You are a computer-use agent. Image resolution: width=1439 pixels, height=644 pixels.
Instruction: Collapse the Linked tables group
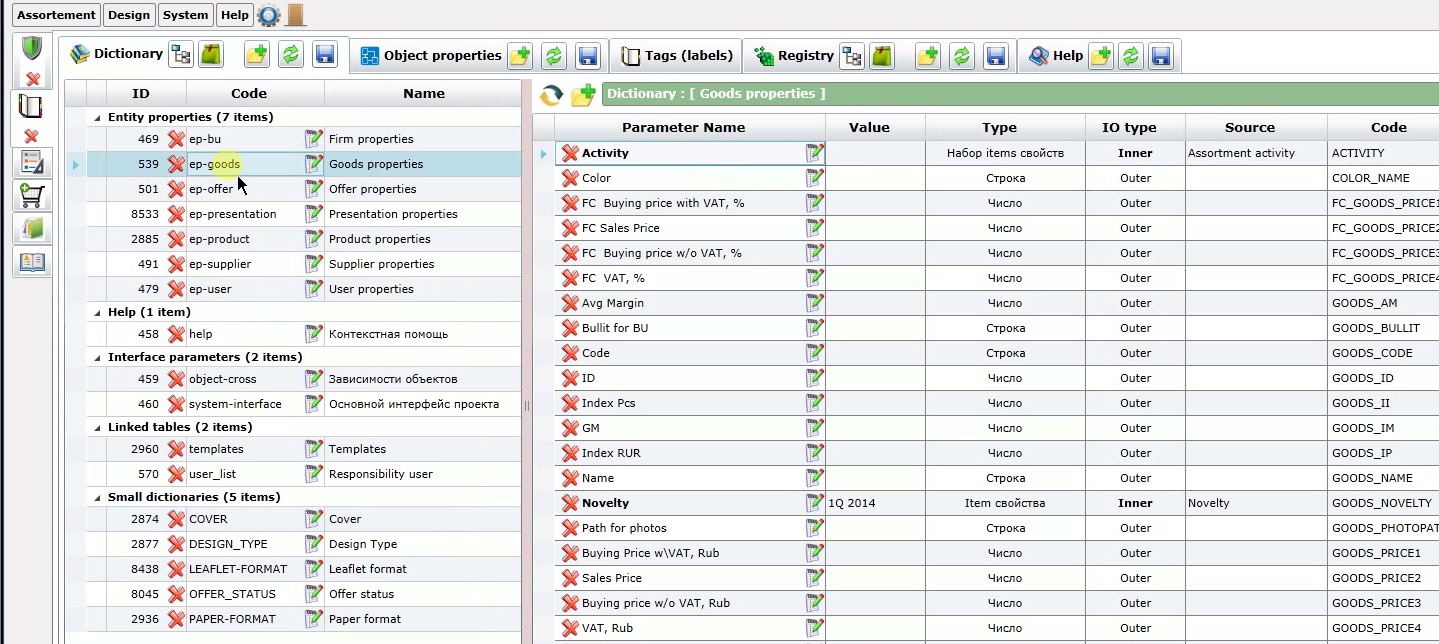98,427
